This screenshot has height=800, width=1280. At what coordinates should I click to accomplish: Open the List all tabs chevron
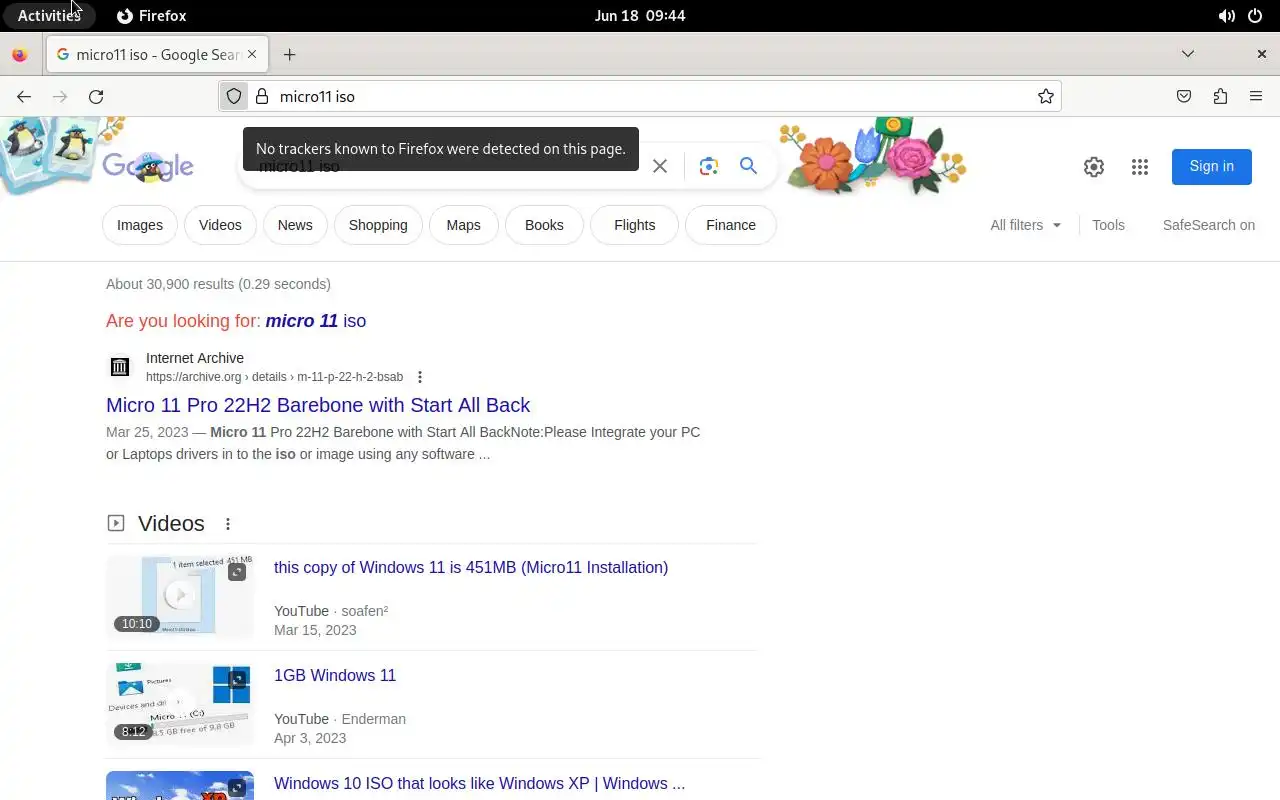pos(1188,54)
